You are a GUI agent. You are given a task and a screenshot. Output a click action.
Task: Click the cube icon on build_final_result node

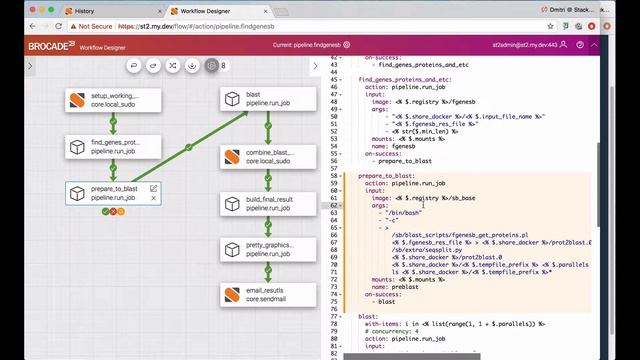tap(232, 204)
